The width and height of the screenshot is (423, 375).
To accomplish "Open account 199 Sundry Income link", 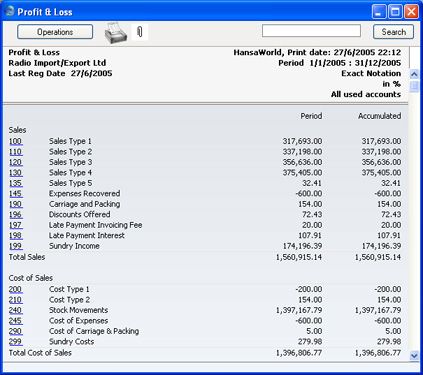I will pos(15,246).
